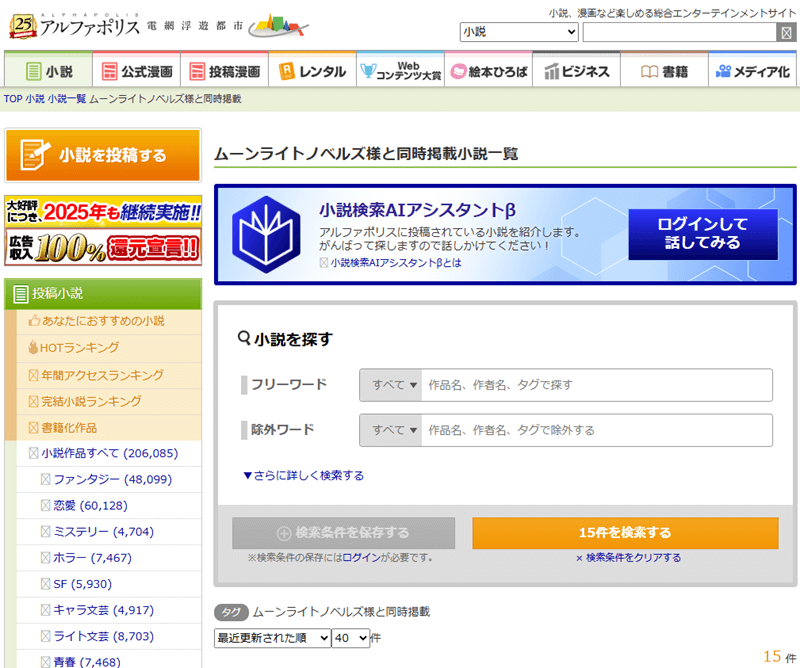Click the icon before 小説検索AIアシスタントβとは
800x668 pixels.
click(323, 263)
